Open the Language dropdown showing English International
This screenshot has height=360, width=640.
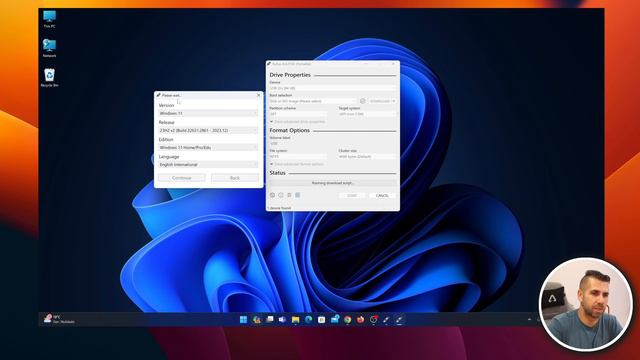pyautogui.click(x=208, y=165)
